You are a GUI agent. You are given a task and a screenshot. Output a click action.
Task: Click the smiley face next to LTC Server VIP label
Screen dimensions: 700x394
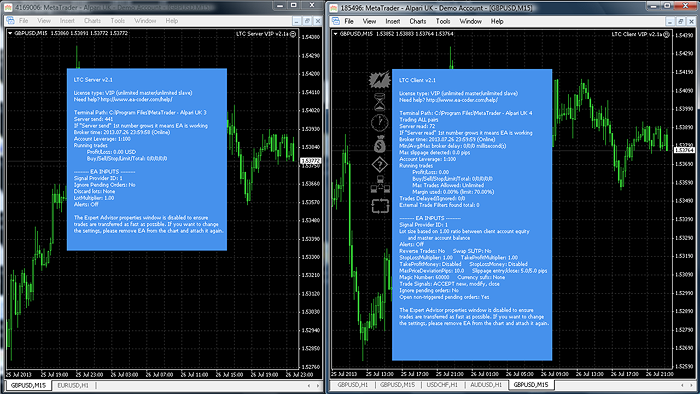293,34
